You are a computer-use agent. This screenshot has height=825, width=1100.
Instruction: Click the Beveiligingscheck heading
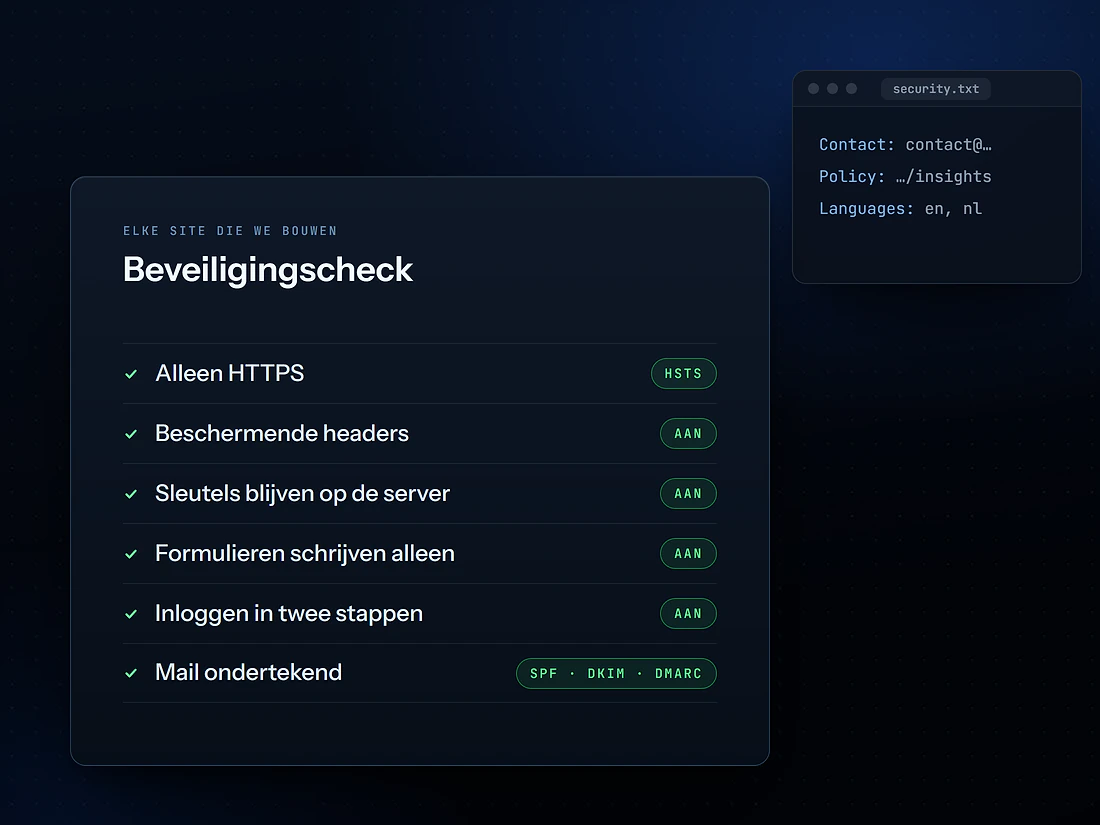[268, 270]
